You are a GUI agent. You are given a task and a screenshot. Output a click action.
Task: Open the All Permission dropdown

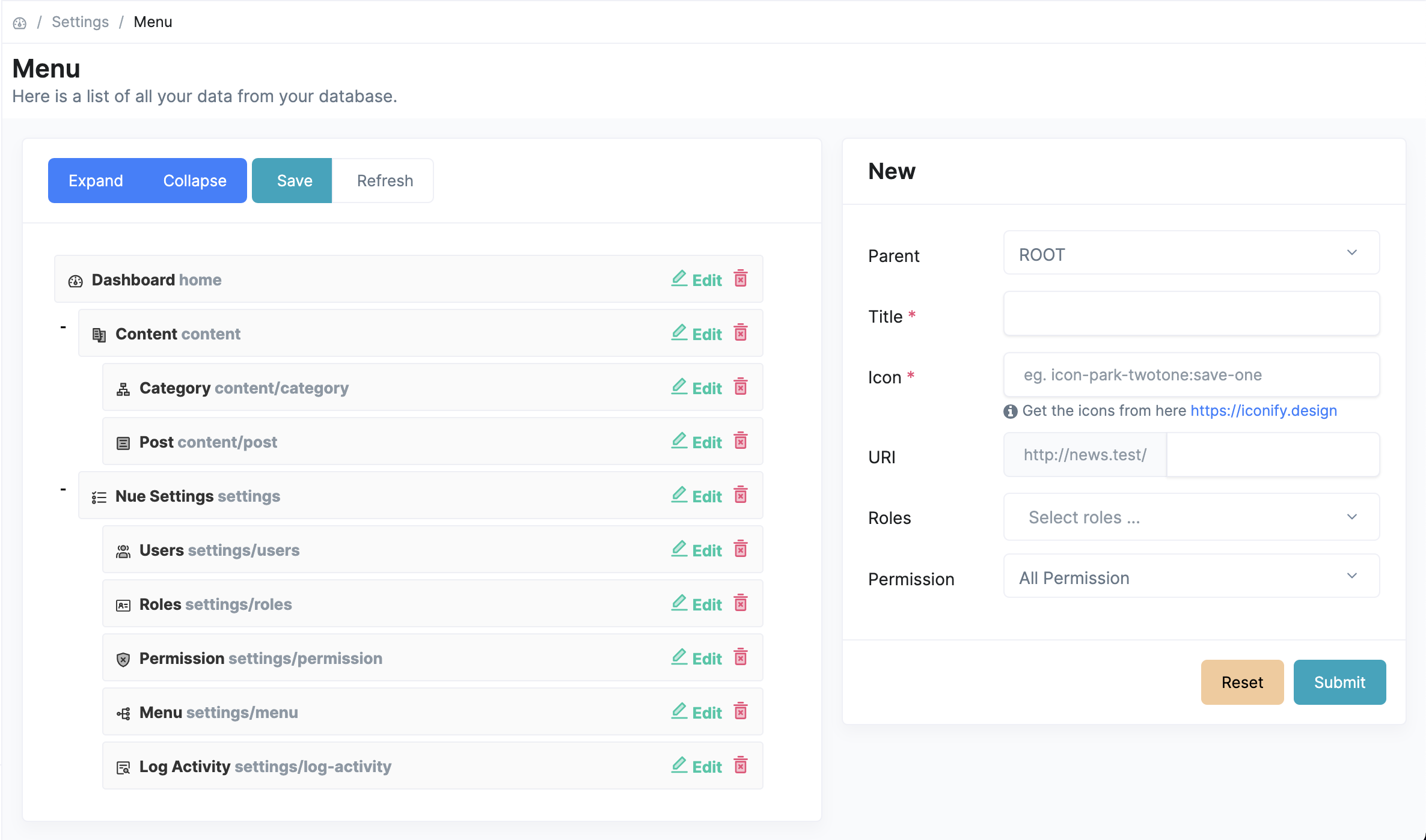(x=1191, y=577)
